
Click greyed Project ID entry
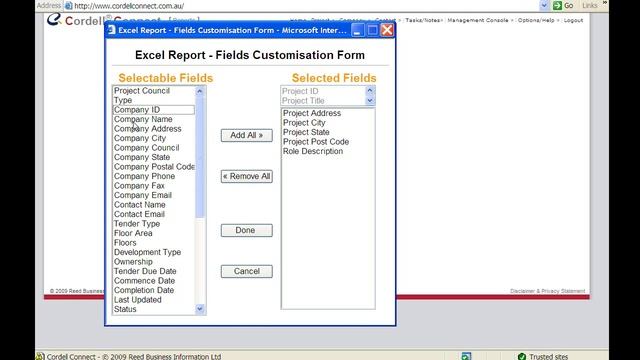point(323,91)
